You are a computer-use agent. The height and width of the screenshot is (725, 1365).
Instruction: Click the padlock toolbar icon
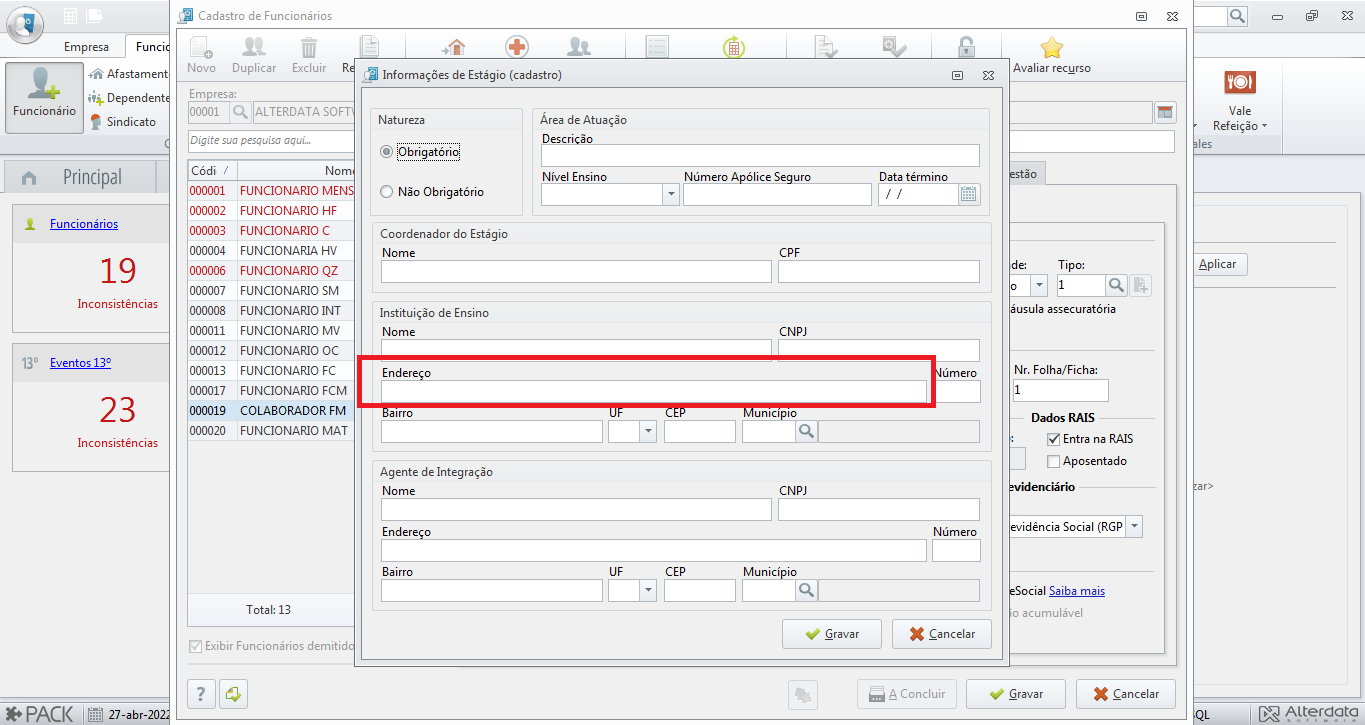click(966, 48)
